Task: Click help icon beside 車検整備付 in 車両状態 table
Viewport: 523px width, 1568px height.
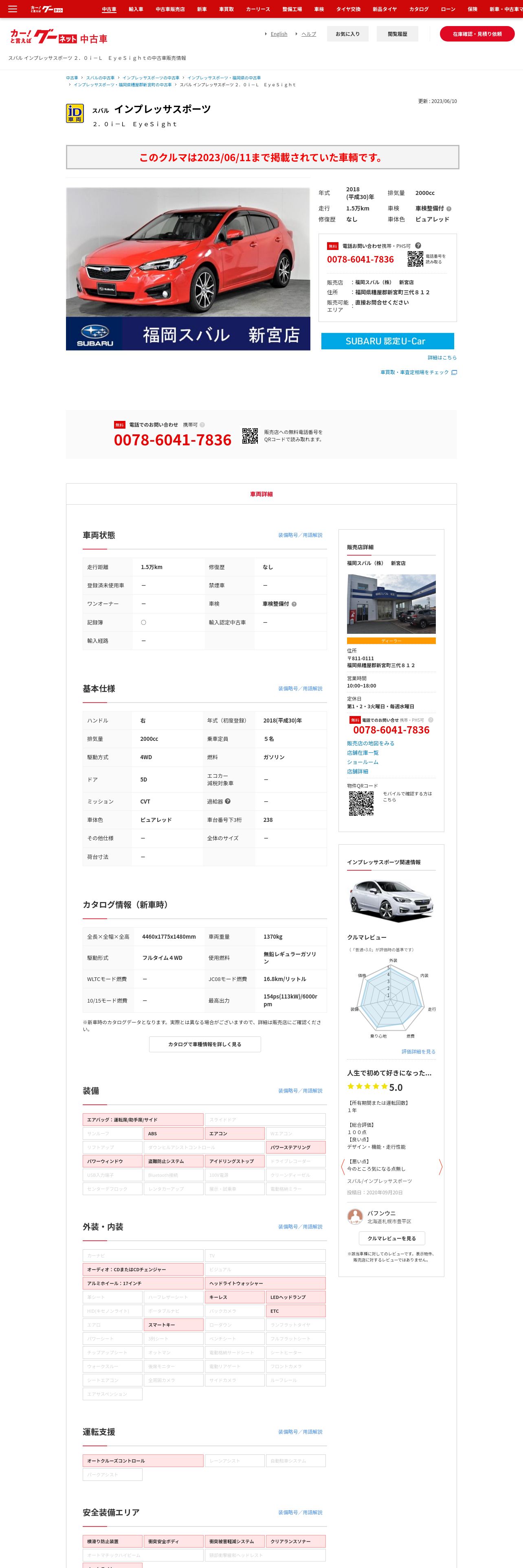Action: tap(294, 604)
